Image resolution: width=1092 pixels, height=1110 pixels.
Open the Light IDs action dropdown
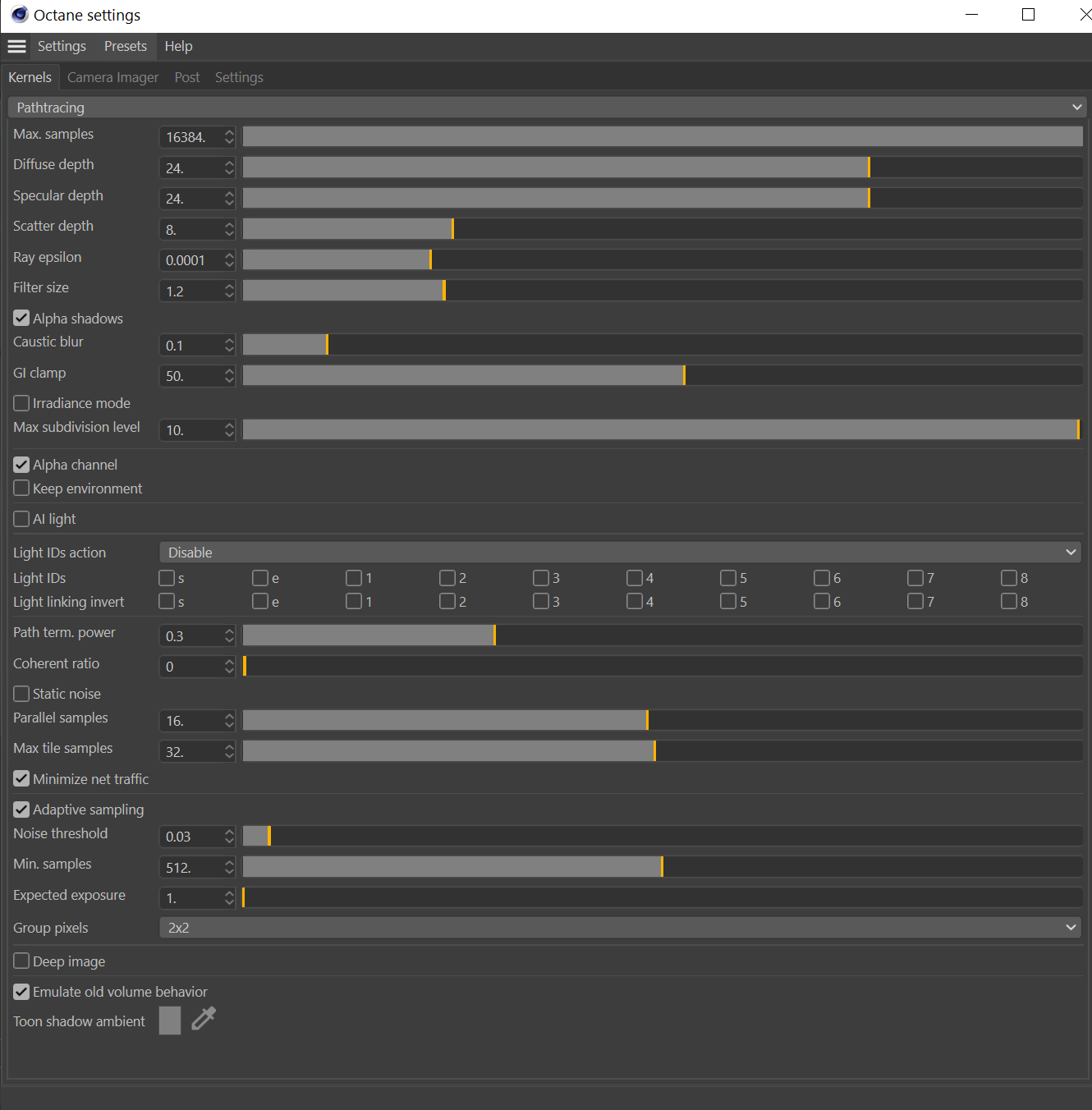click(x=620, y=553)
